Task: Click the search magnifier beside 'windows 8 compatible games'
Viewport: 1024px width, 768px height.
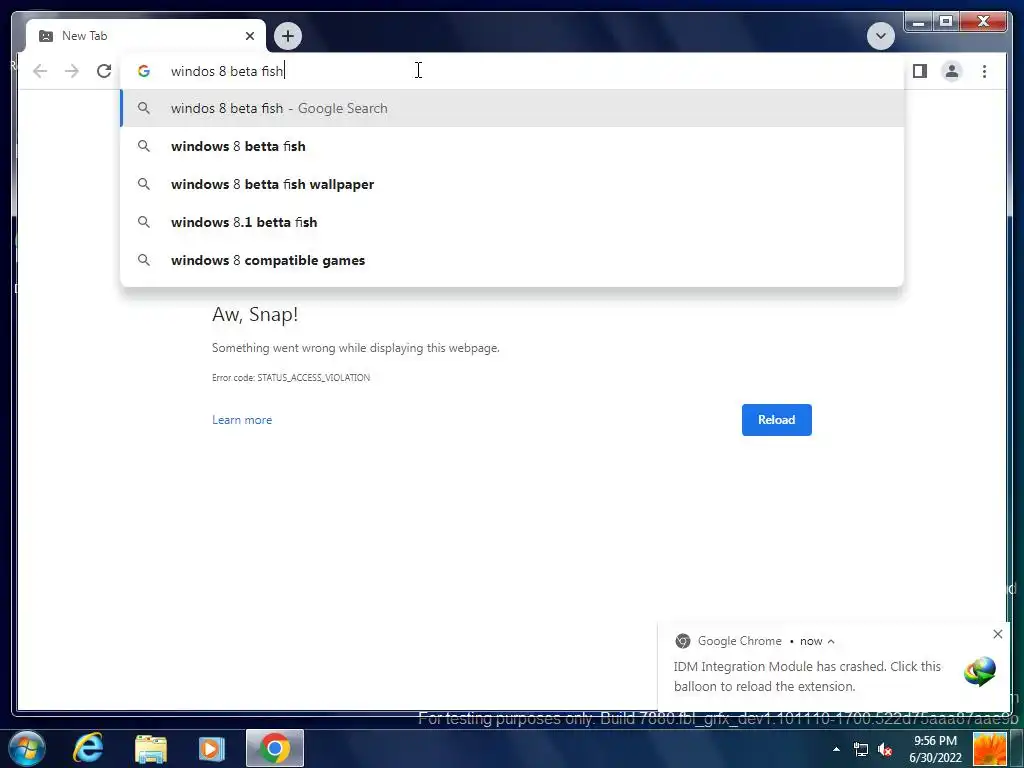Action: 144,260
